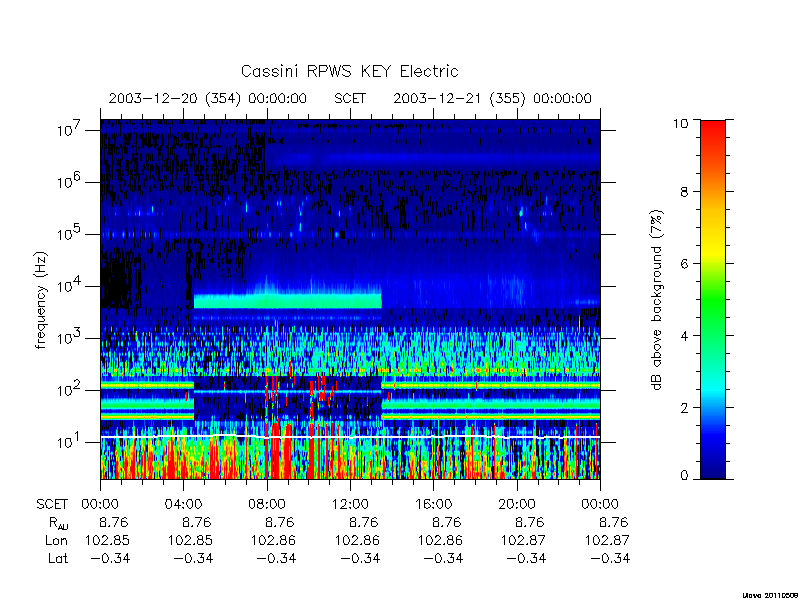This screenshot has width=800, height=600.
Task: Click the 08:00 time tick label
Action: tap(267, 505)
